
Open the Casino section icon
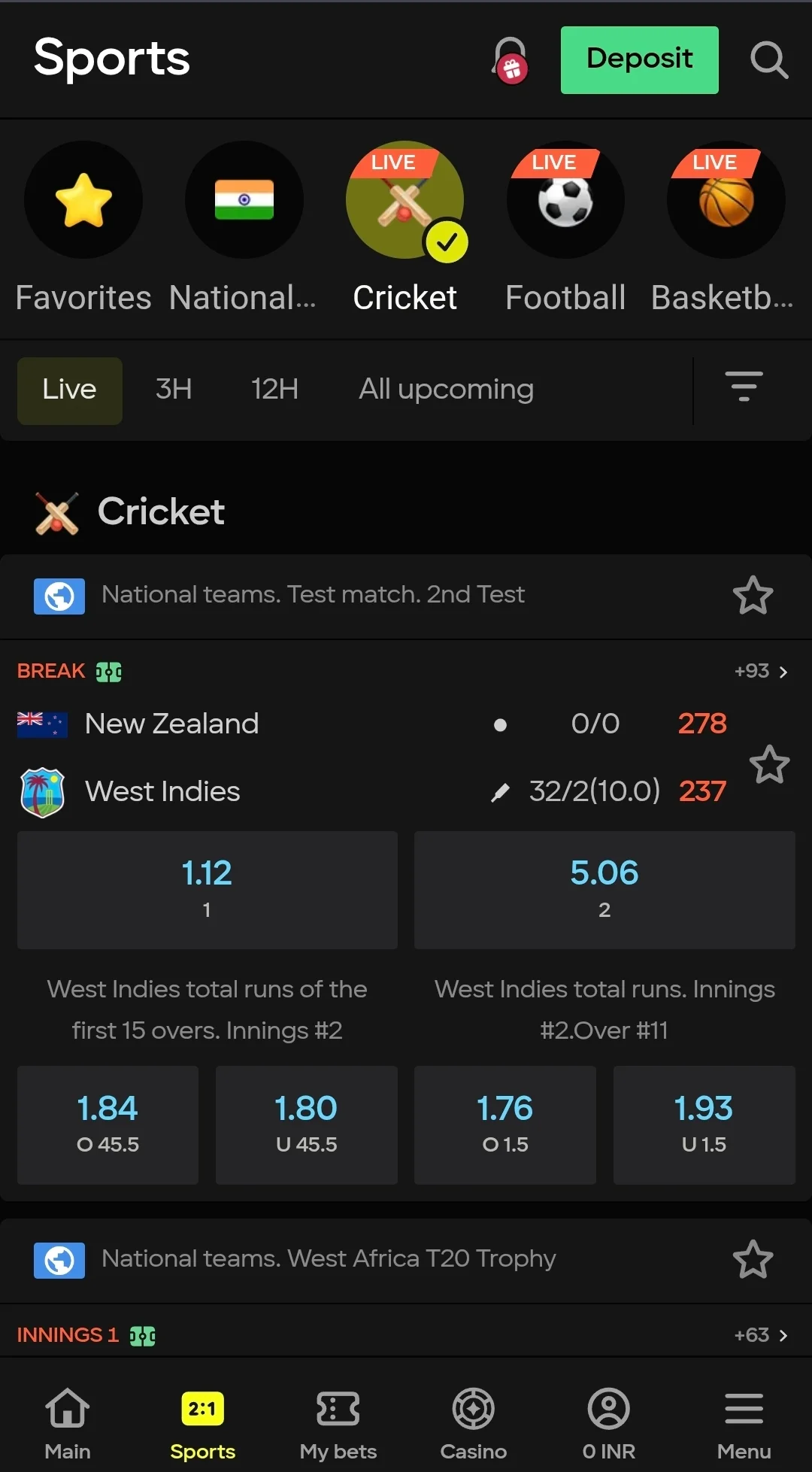point(473,1422)
